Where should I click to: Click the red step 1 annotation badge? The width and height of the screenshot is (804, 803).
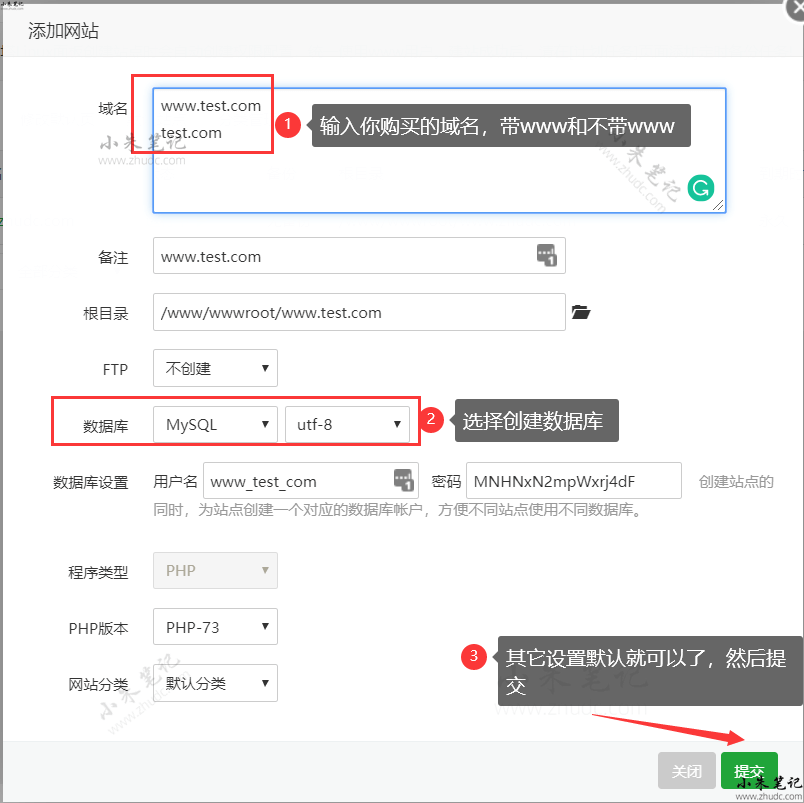[x=288, y=124]
